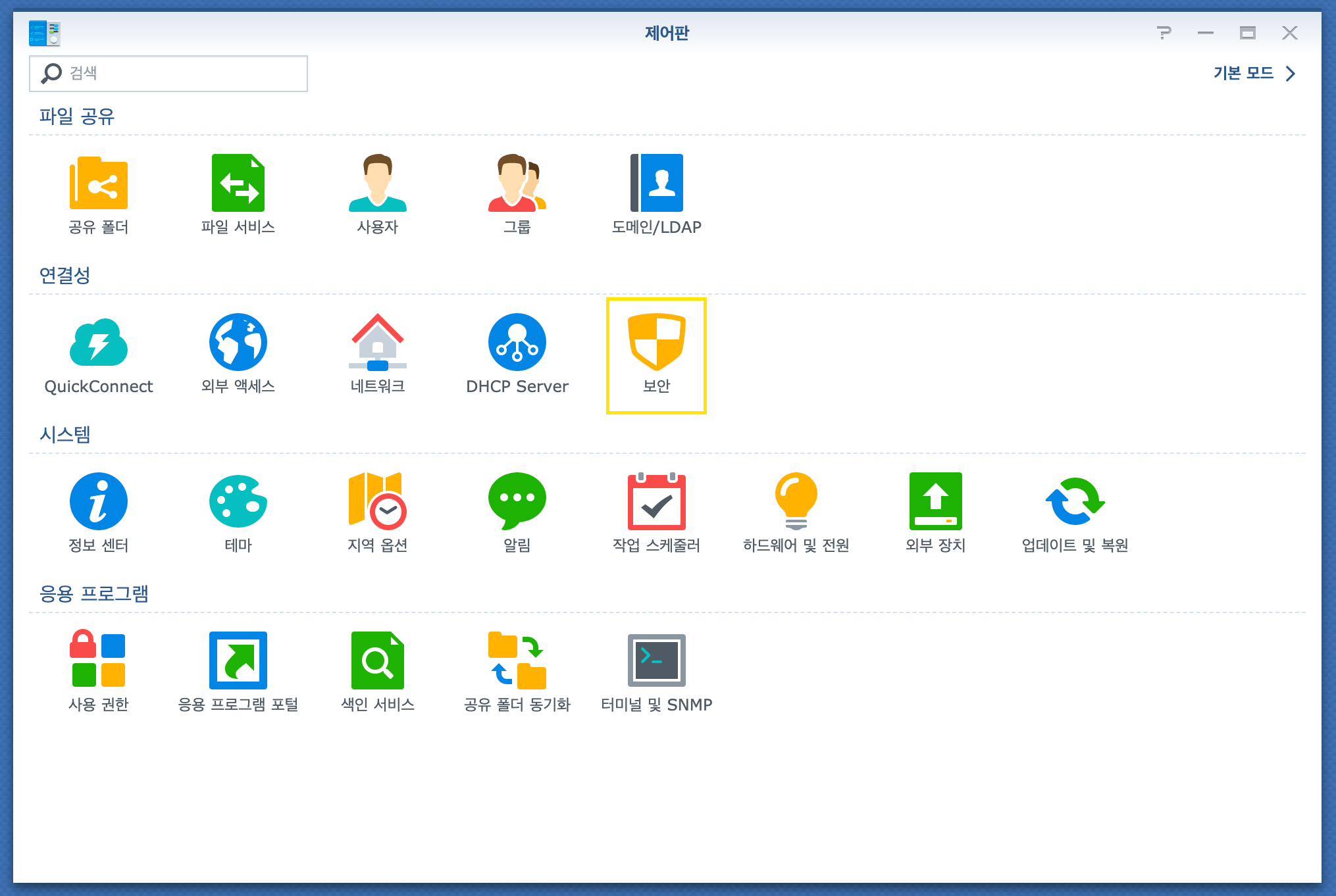
Task: Open 공유 폴더 동기화 icon
Action: tap(517, 662)
